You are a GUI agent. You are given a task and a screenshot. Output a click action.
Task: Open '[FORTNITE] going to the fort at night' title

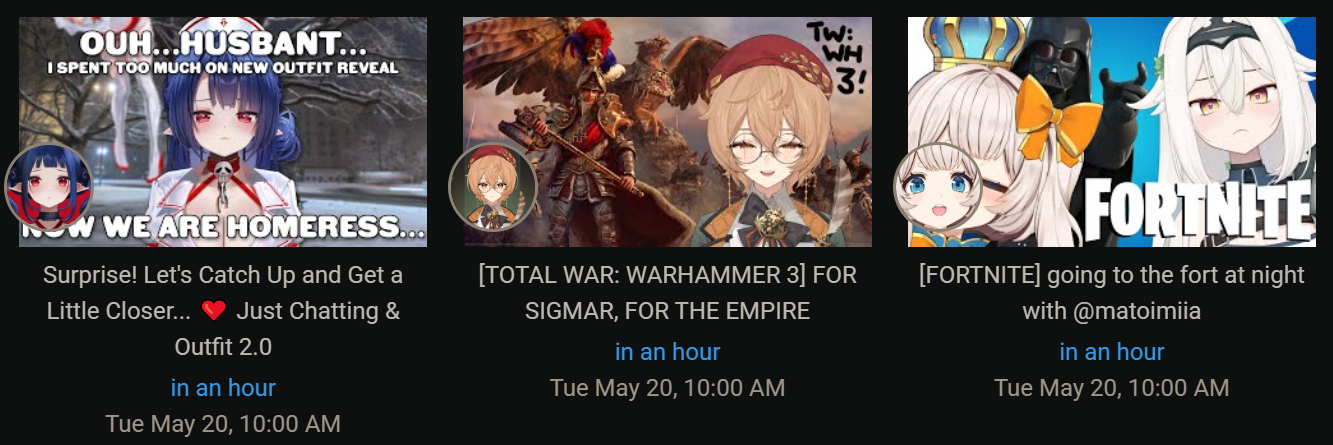point(1112,292)
